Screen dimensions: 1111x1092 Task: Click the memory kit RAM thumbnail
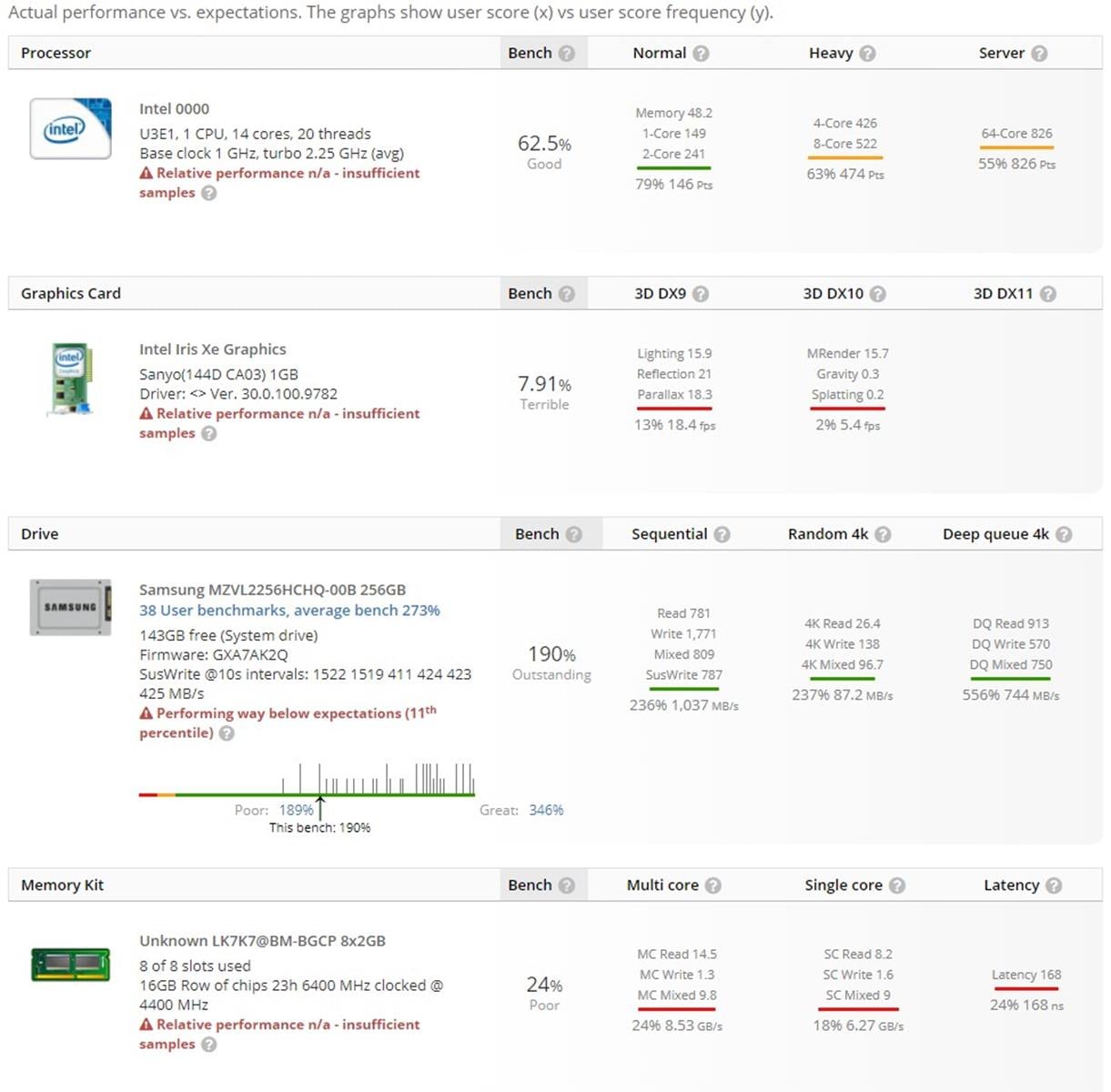pos(71,965)
